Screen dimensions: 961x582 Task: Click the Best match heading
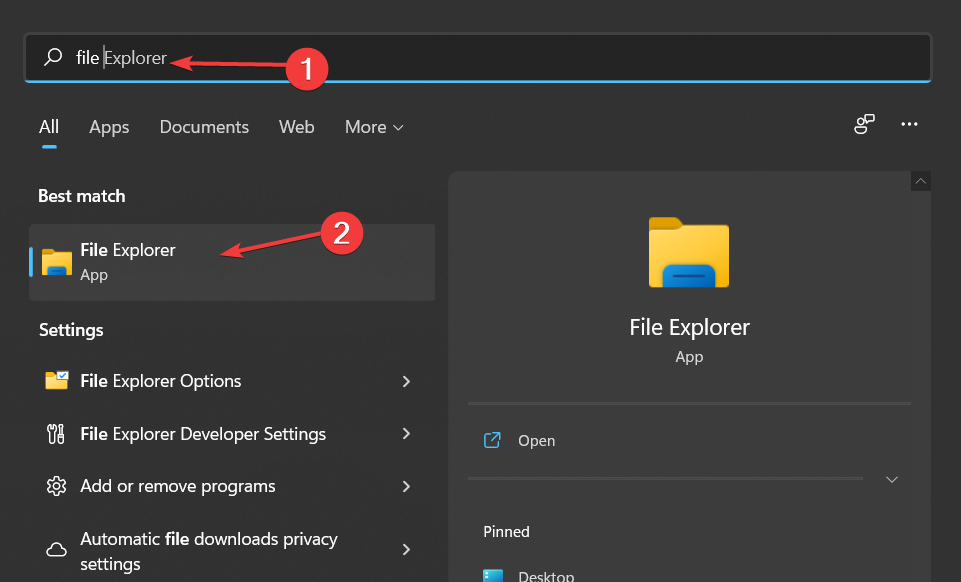[x=82, y=196]
